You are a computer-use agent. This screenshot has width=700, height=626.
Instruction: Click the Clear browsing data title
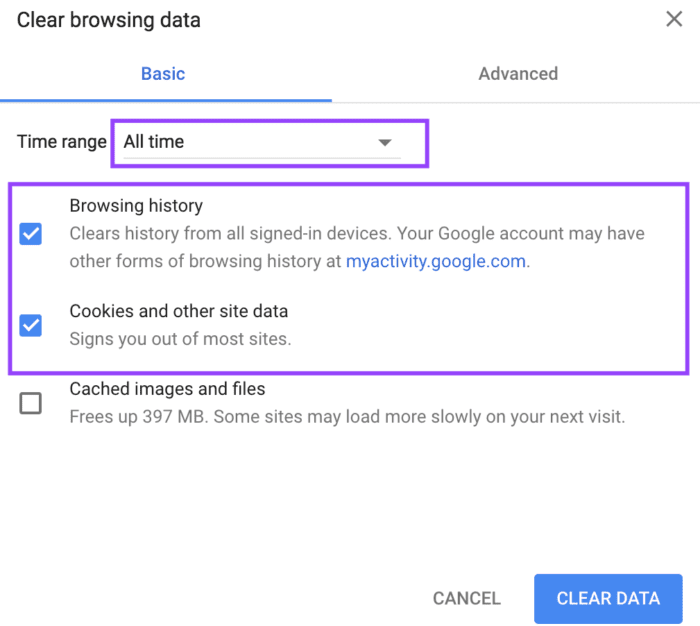[108, 20]
